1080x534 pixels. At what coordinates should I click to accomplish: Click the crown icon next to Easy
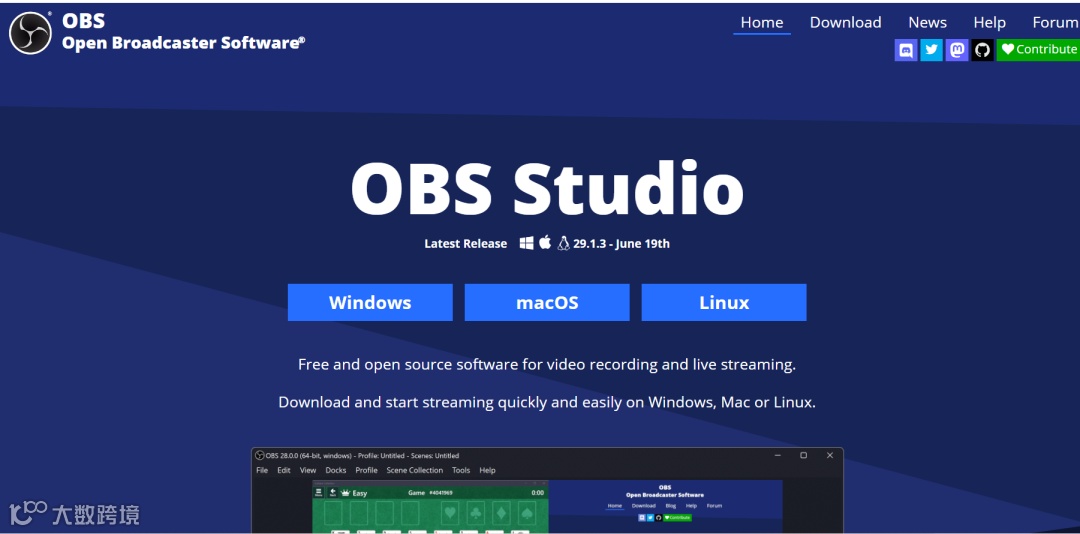pos(346,493)
